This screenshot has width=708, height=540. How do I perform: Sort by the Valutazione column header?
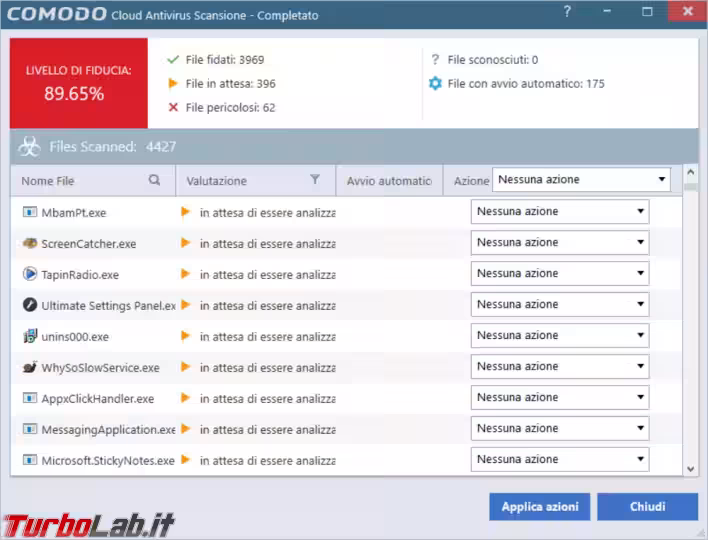tap(256, 181)
